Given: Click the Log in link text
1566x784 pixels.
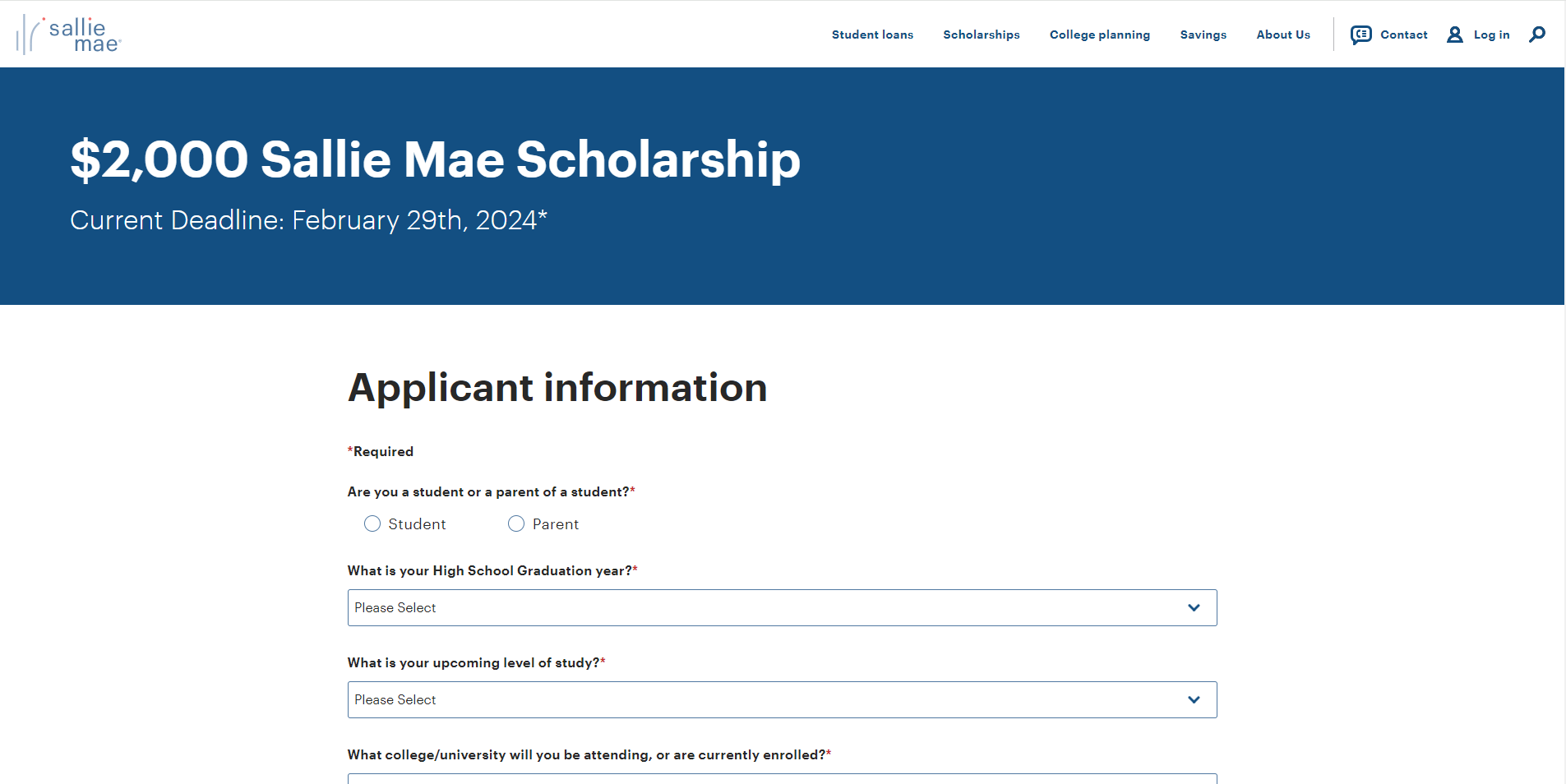Looking at the screenshot, I should click(1491, 35).
